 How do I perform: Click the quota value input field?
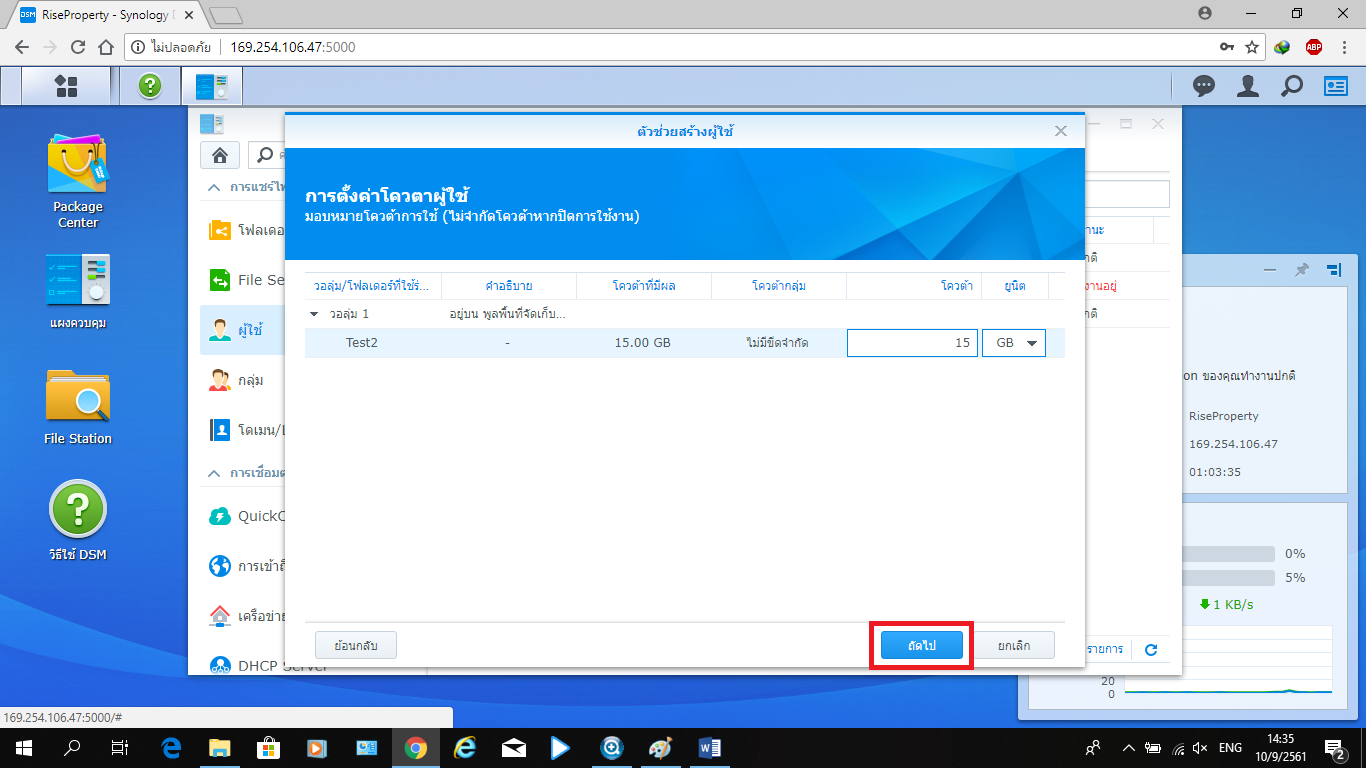(911, 343)
